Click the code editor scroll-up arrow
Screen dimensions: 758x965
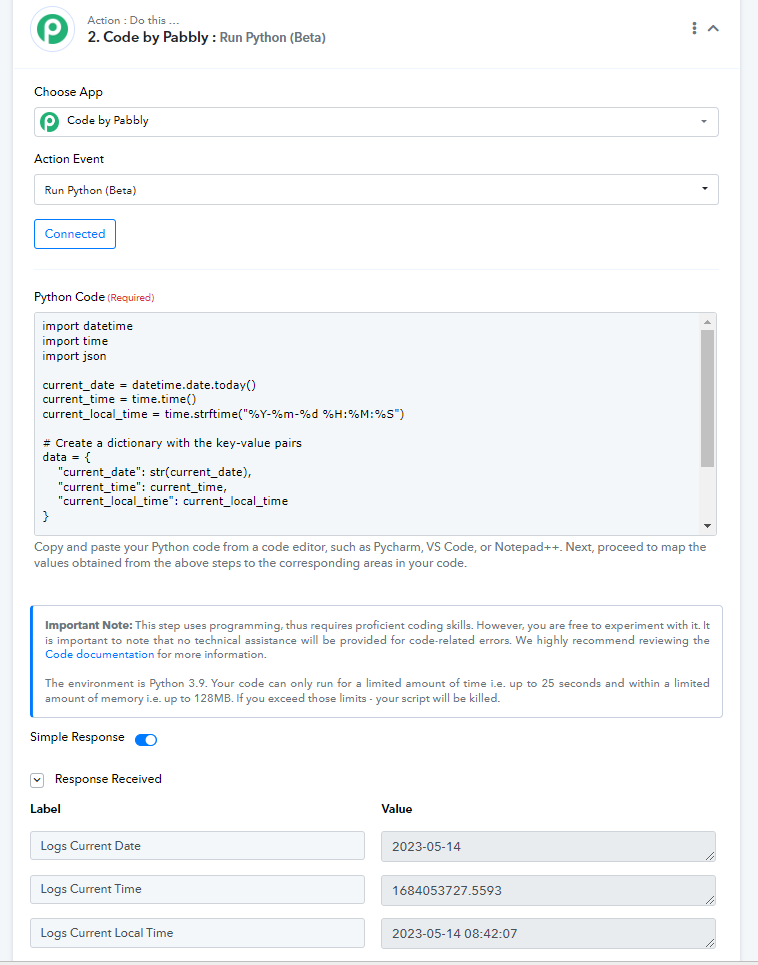click(x=707, y=322)
